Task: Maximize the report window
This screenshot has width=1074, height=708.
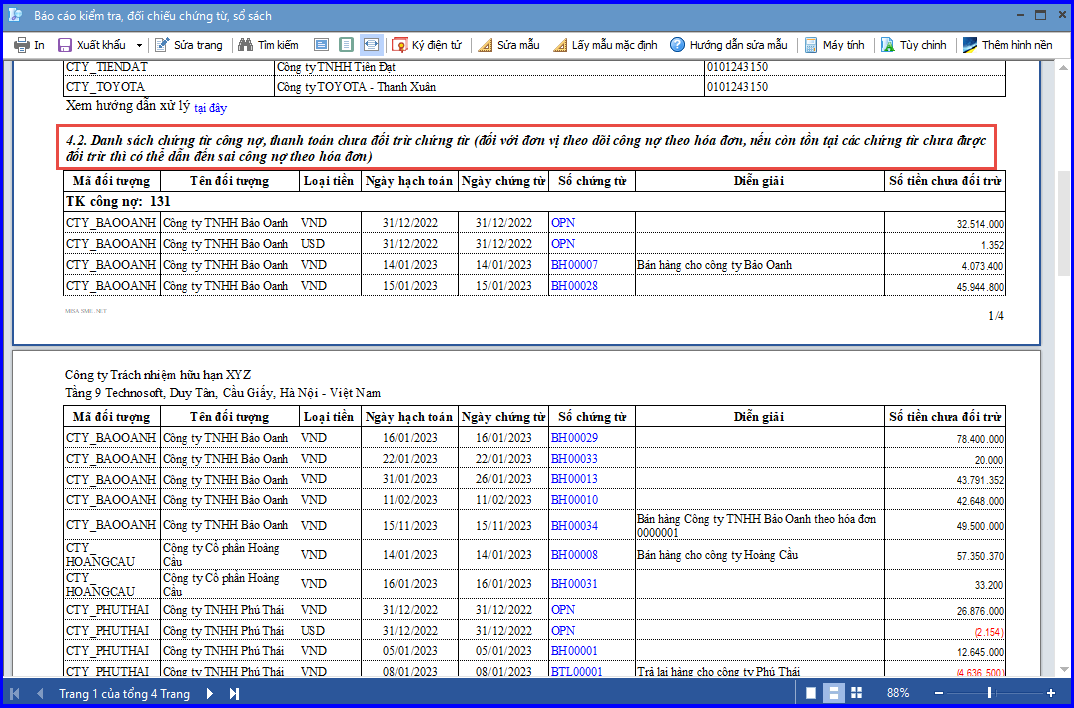Action: pos(1040,15)
